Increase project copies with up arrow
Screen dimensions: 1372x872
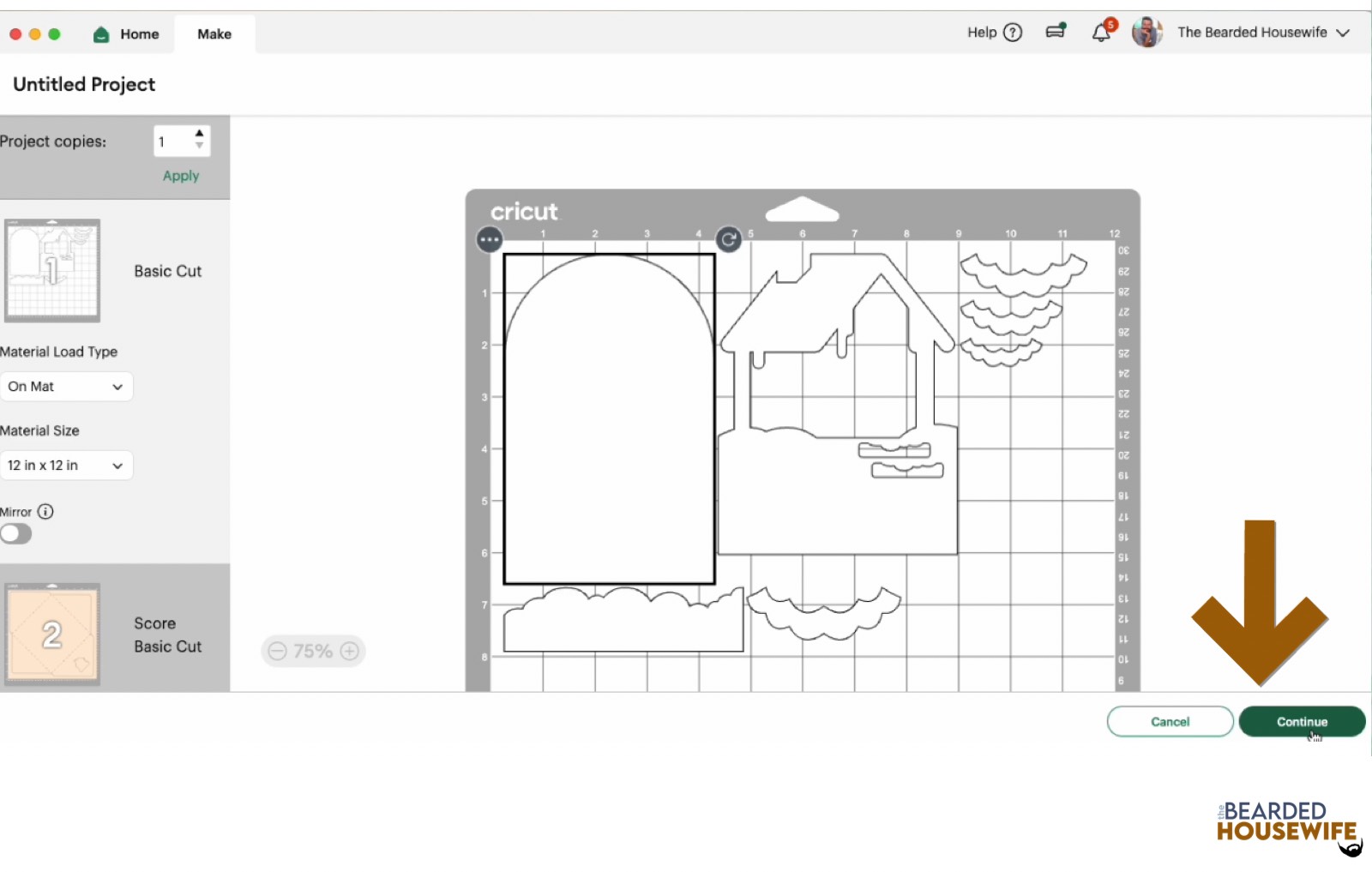(199, 134)
